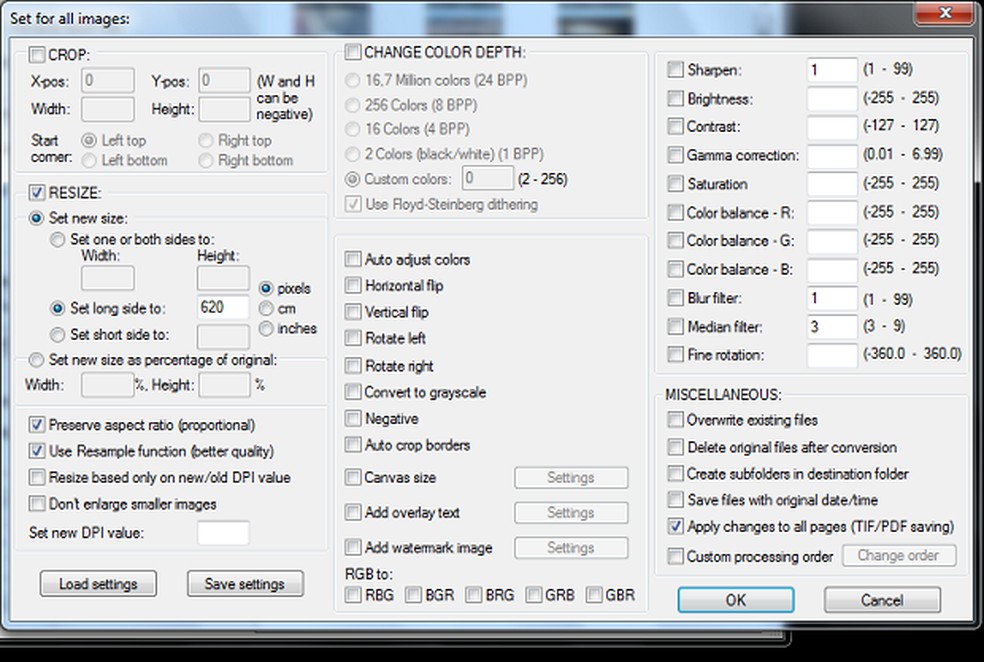The image size is (984, 662).
Task: Click the Set new DPI value field
Action: (223, 533)
